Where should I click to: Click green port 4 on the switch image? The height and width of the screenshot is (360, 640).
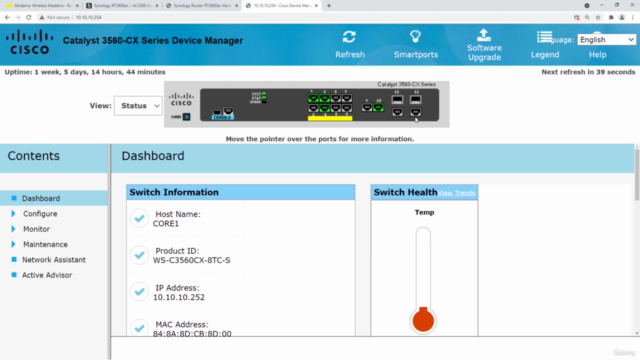pos(324,108)
